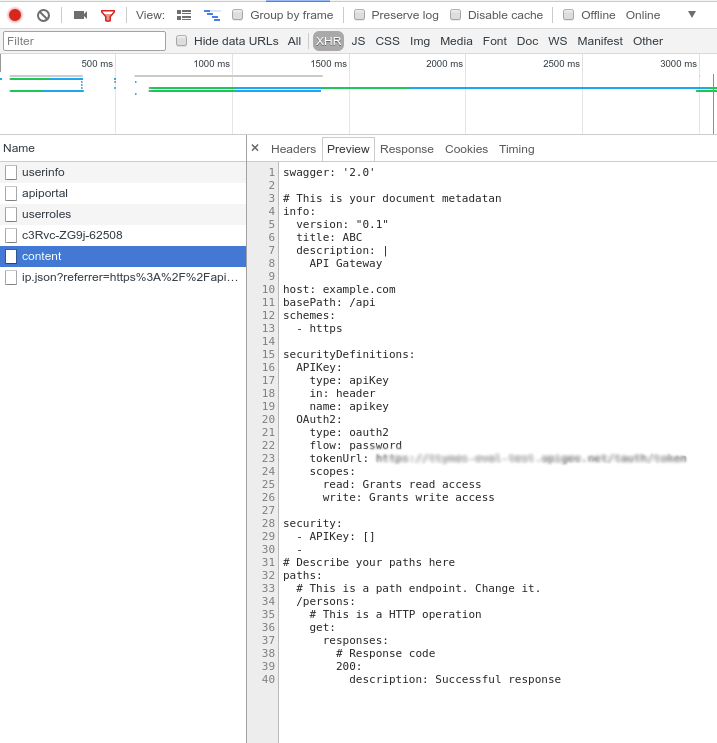Tick the Offline checkbox
The height and width of the screenshot is (743, 717).
click(x=569, y=15)
